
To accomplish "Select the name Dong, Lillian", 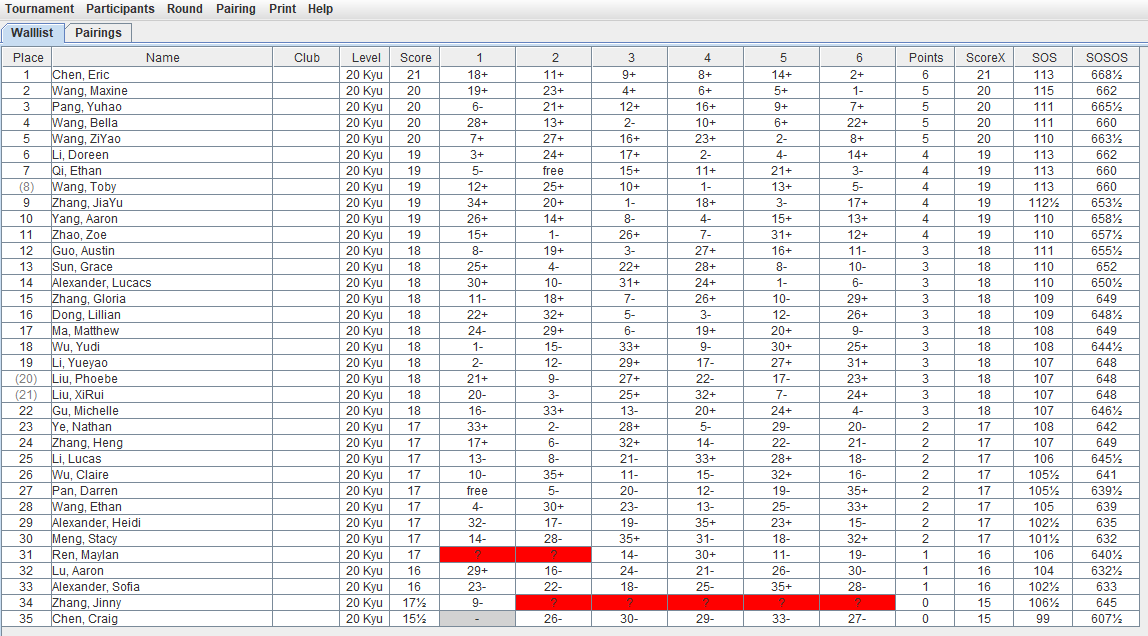I will 86,315.
